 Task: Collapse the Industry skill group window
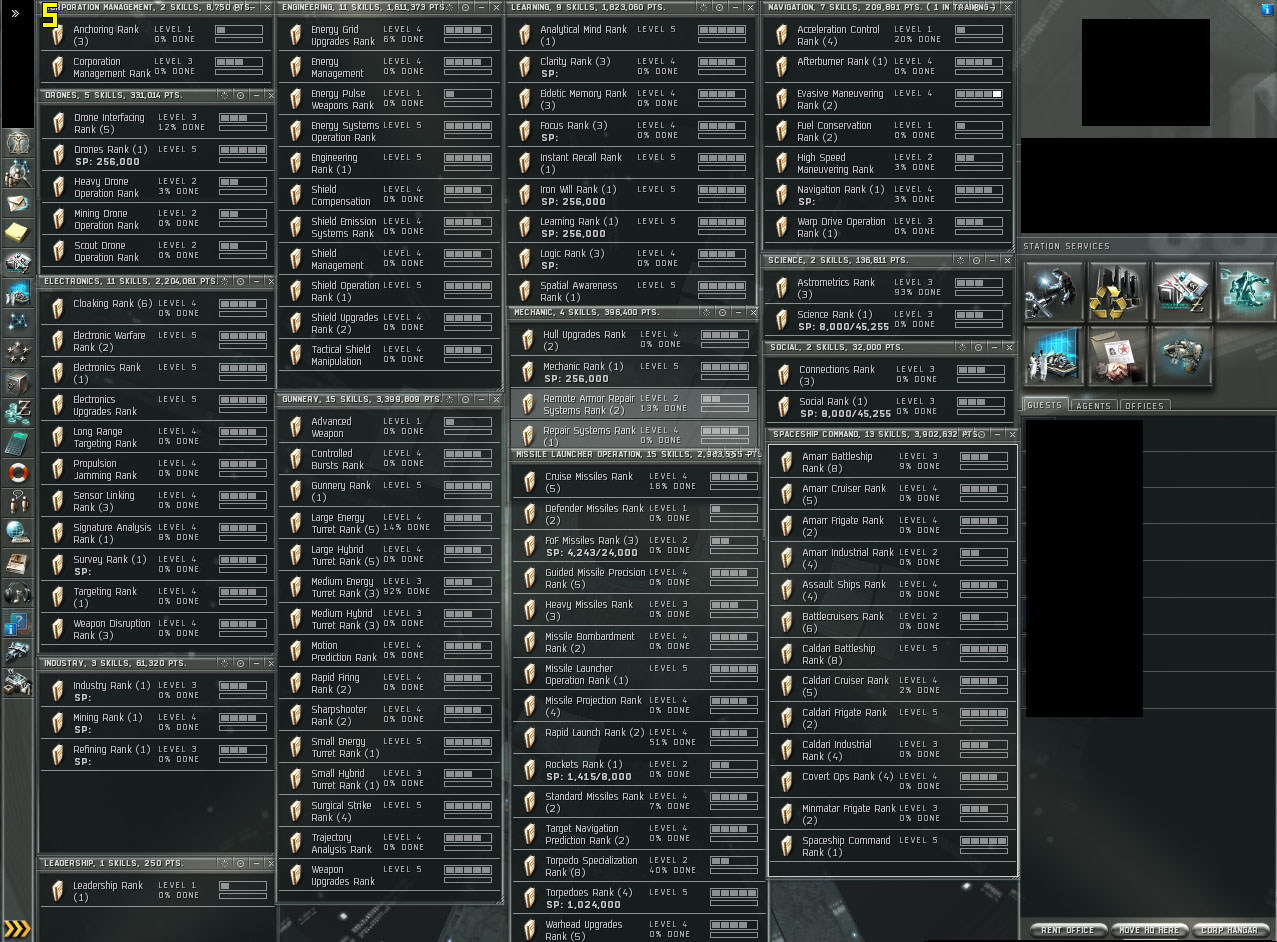255,663
